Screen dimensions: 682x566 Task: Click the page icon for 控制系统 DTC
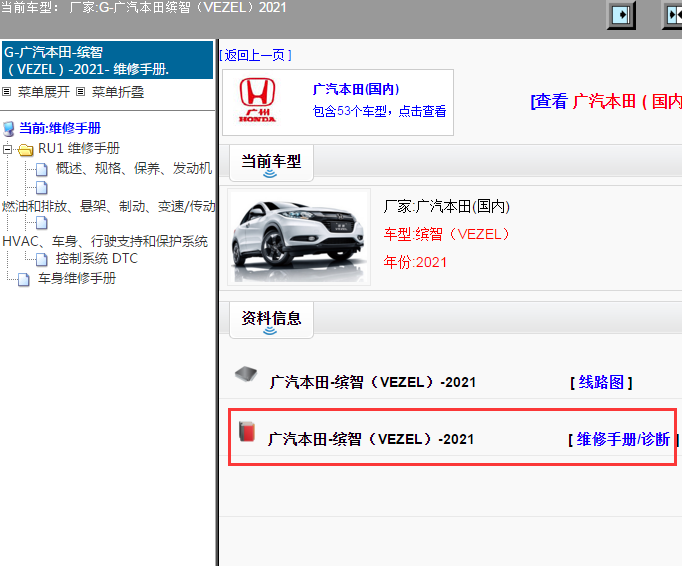tap(42, 259)
